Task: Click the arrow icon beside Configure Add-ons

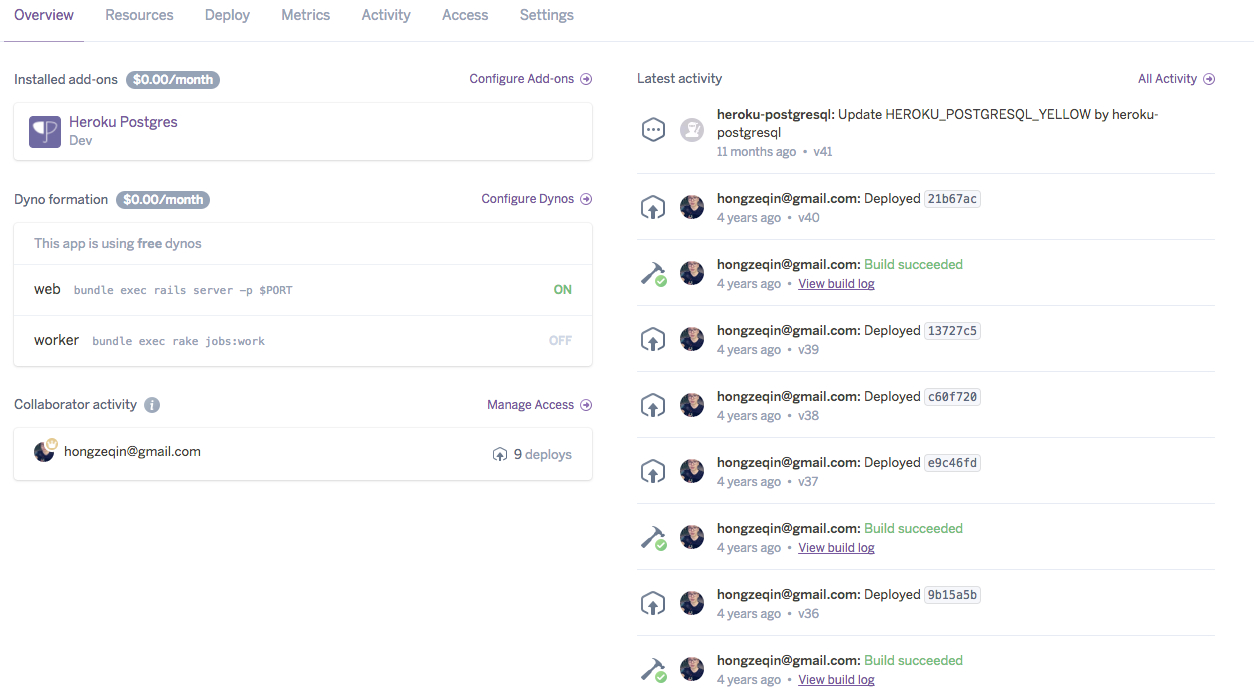Action: coord(586,79)
